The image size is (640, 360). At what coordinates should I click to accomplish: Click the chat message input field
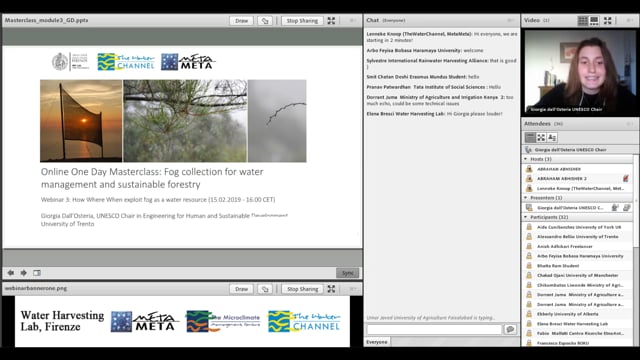(x=434, y=329)
